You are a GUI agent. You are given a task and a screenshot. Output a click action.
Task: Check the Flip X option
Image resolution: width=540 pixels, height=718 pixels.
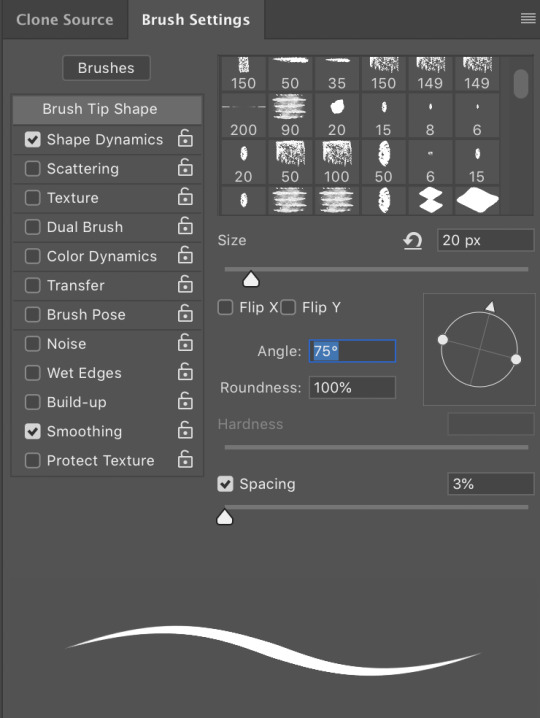[x=225, y=307]
